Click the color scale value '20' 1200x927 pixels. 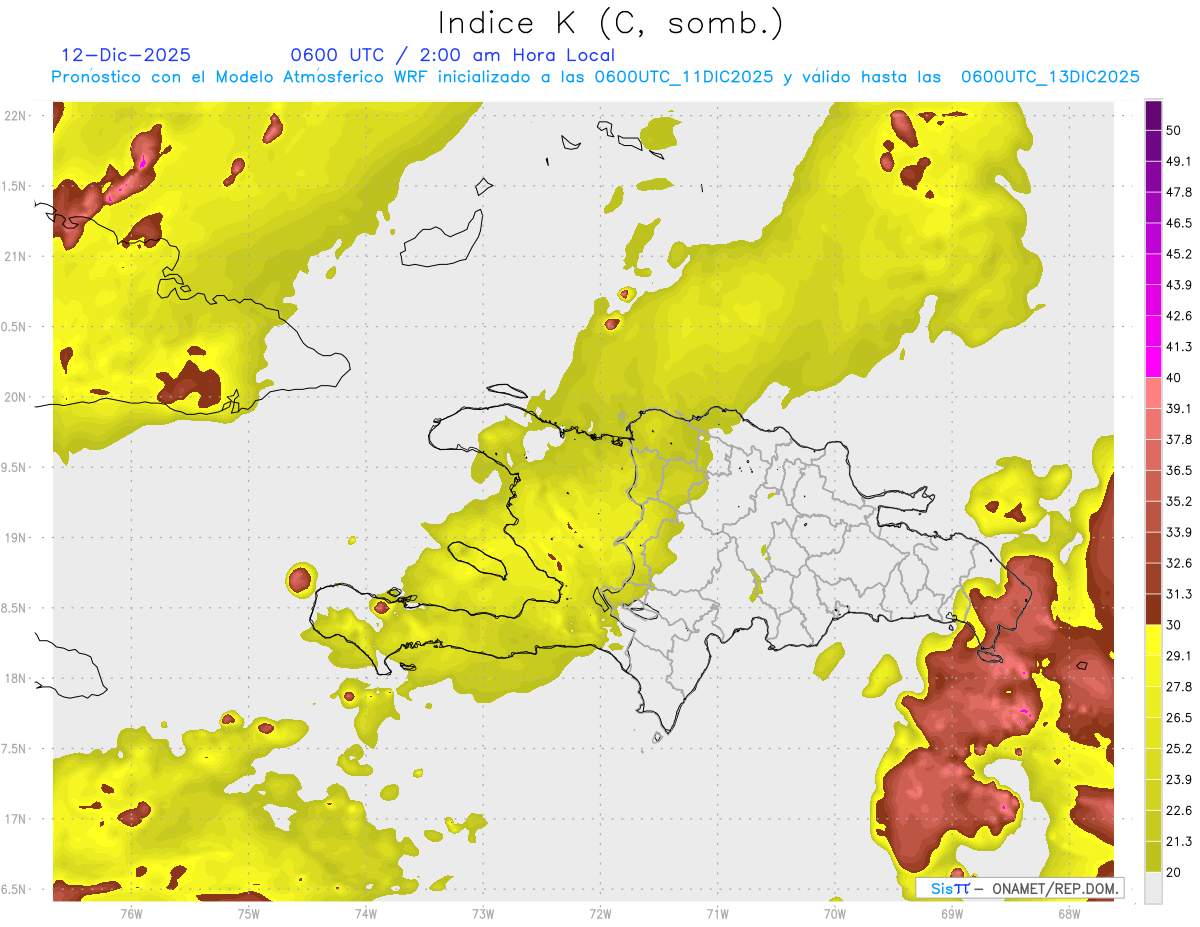pyautogui.click(x=1175, y=872)
